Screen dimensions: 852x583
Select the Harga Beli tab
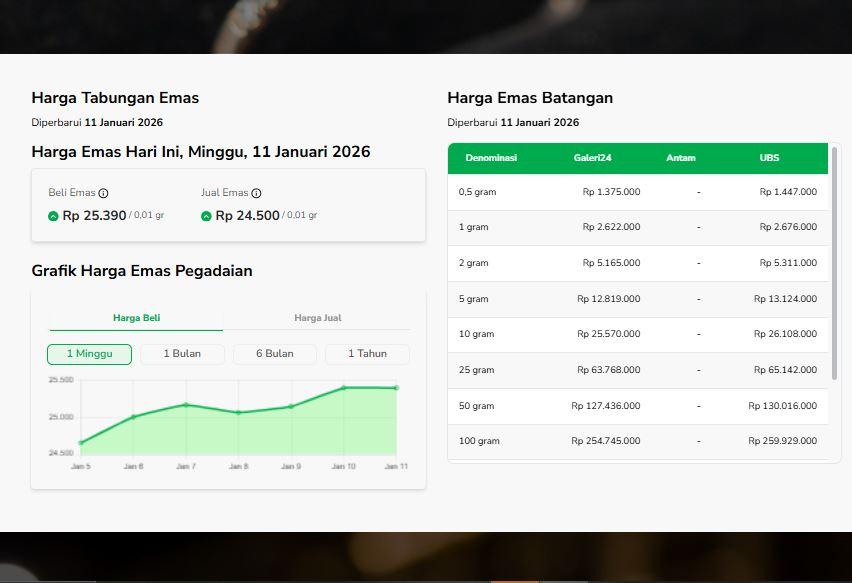[x=135, y=316]
